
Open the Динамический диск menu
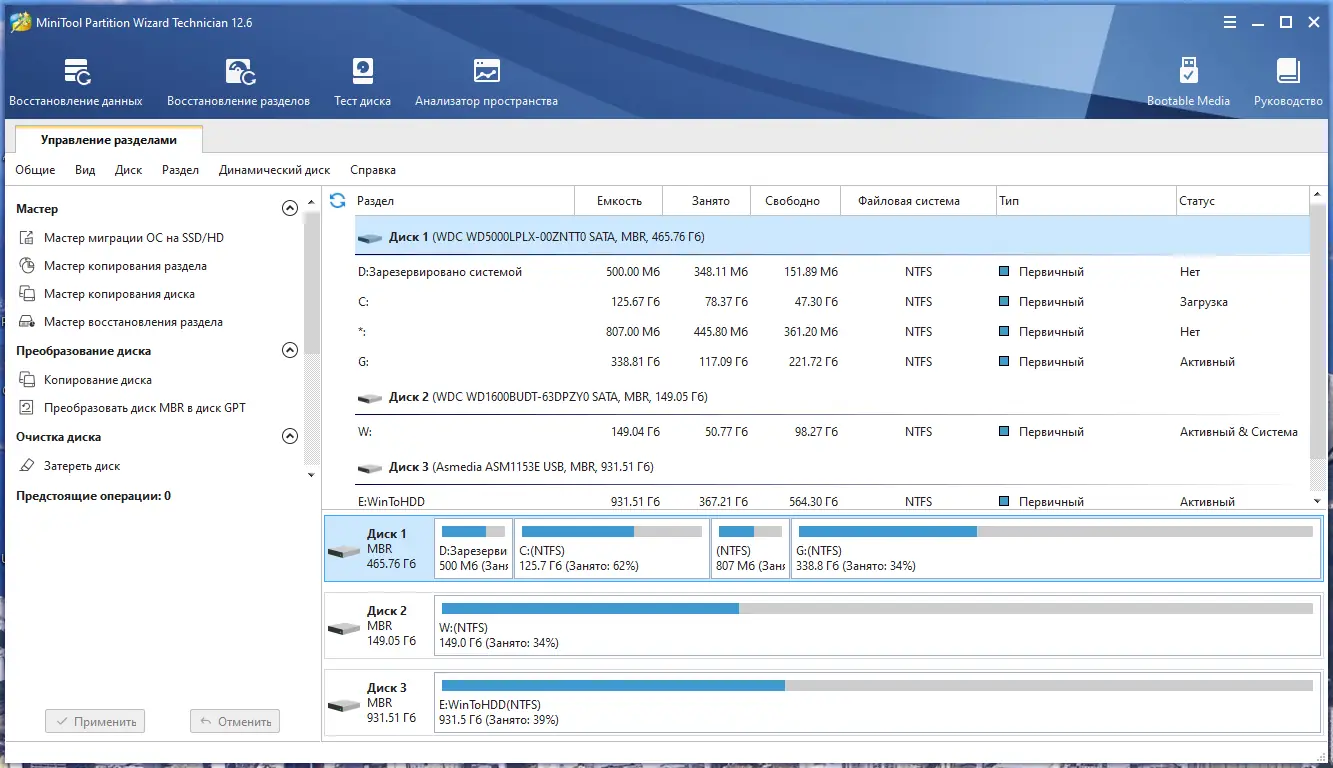click(274, 170)
